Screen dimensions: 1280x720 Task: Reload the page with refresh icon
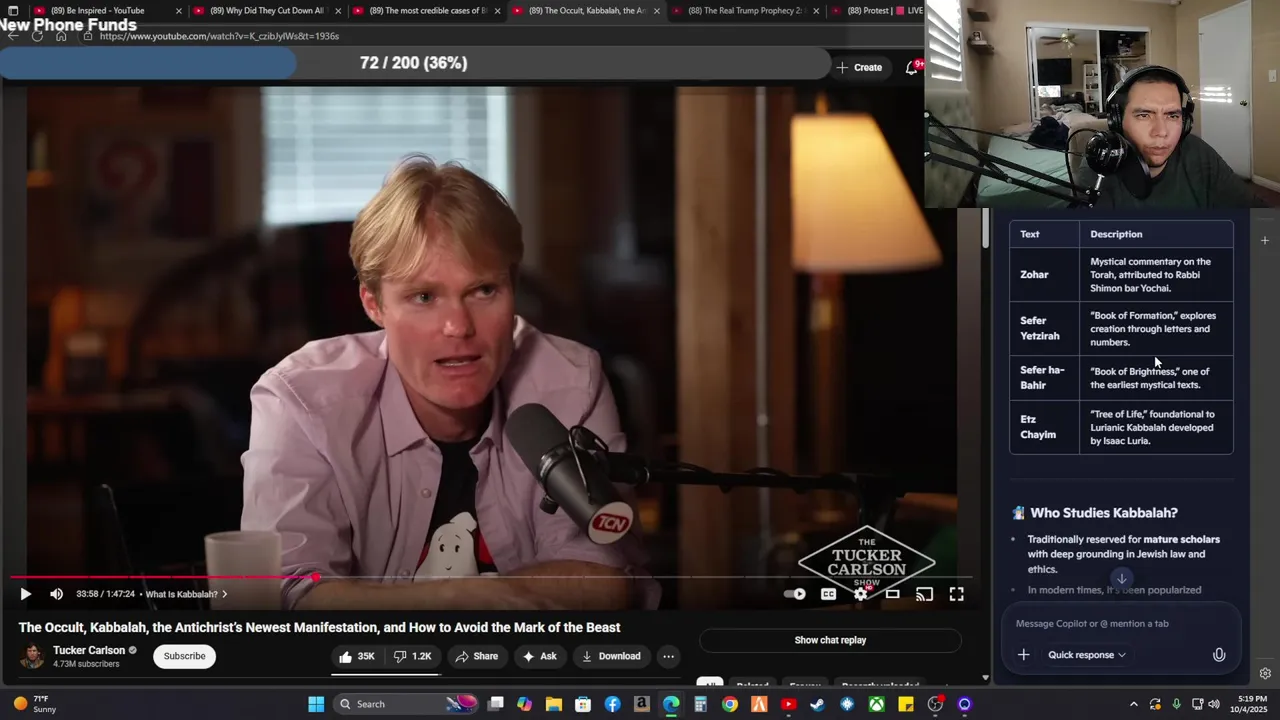[37, 36]
